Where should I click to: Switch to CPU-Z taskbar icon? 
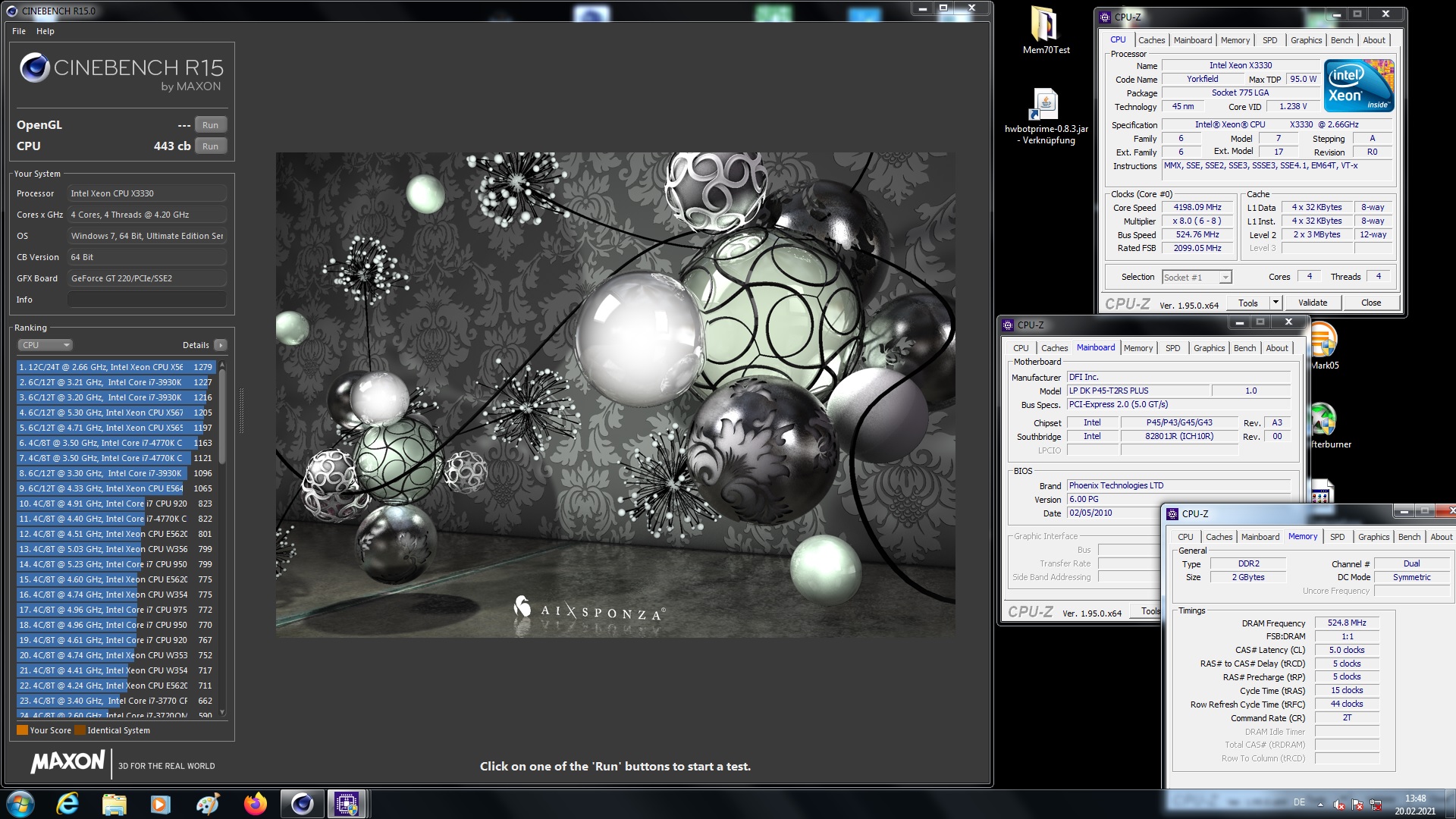347,804
